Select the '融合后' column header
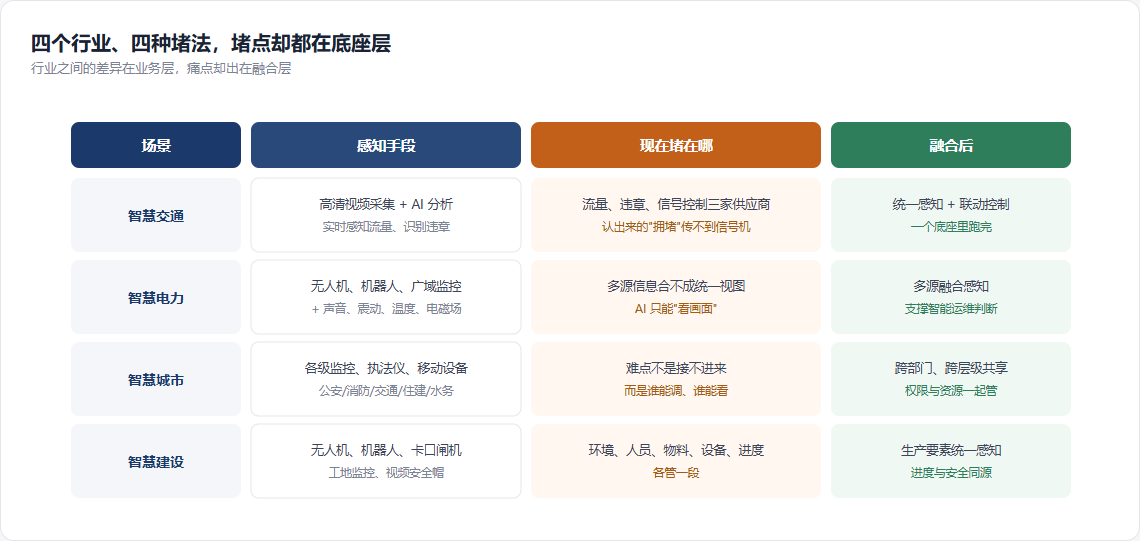 click(x=951, y=145)
